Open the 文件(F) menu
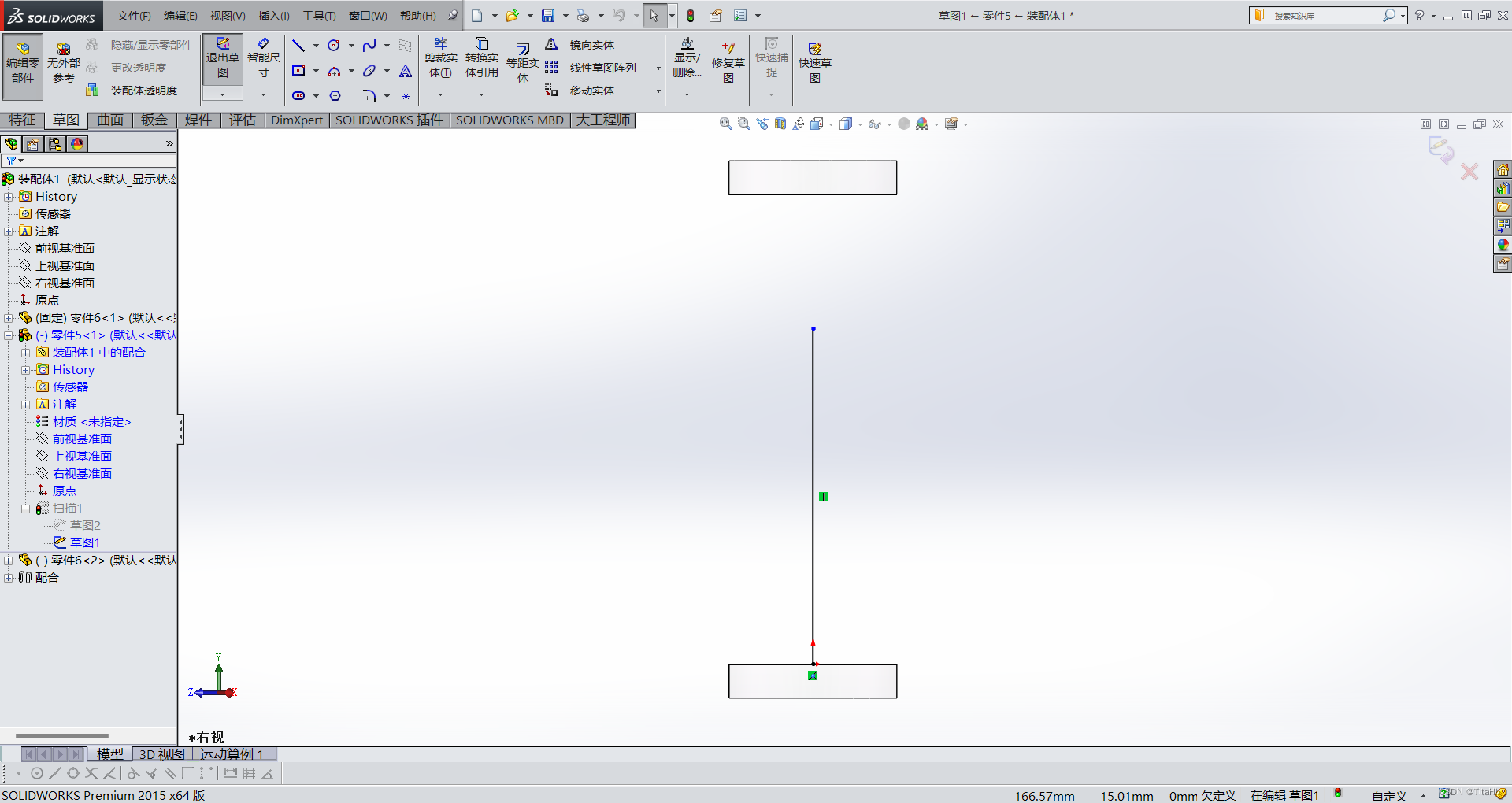The image size is (1512, 803). pyautogui.click(x=134, y=16)
